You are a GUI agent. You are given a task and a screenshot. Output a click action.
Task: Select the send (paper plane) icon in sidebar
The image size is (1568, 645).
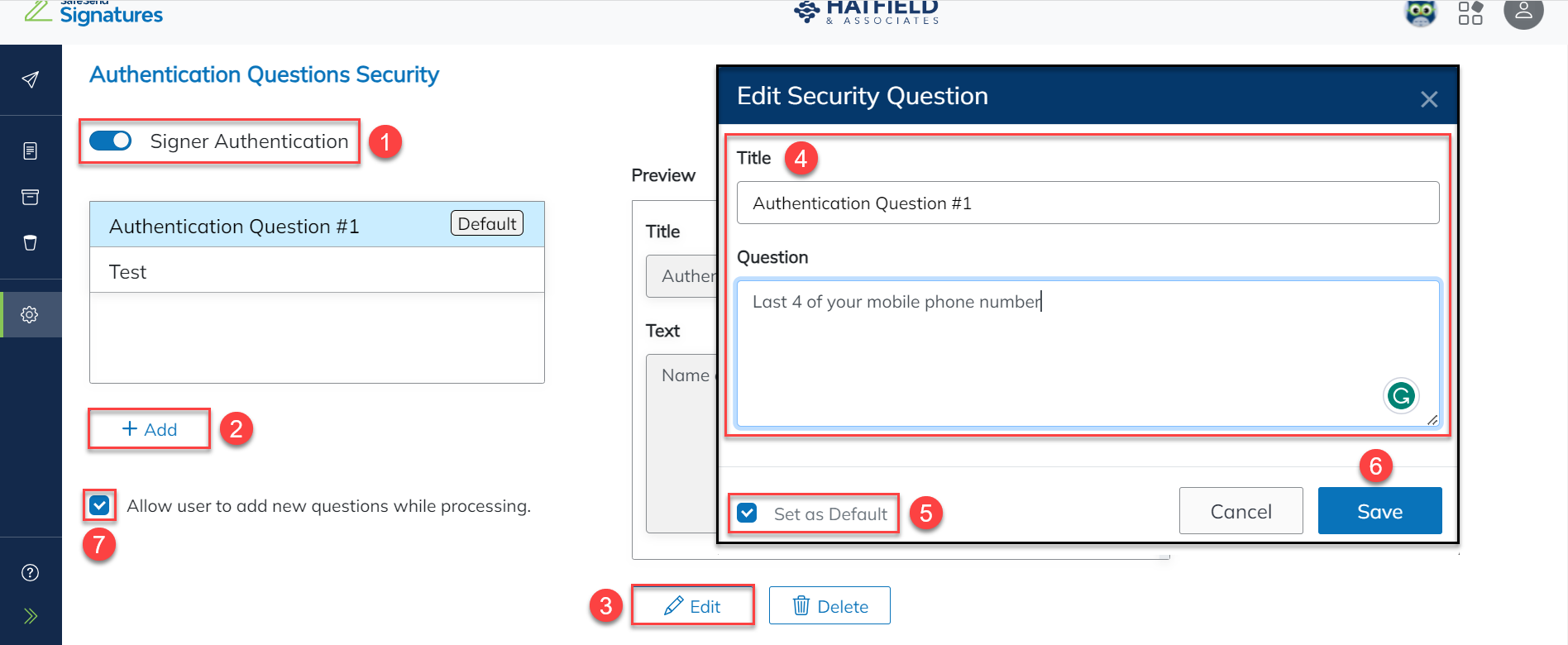pos(31,79)
